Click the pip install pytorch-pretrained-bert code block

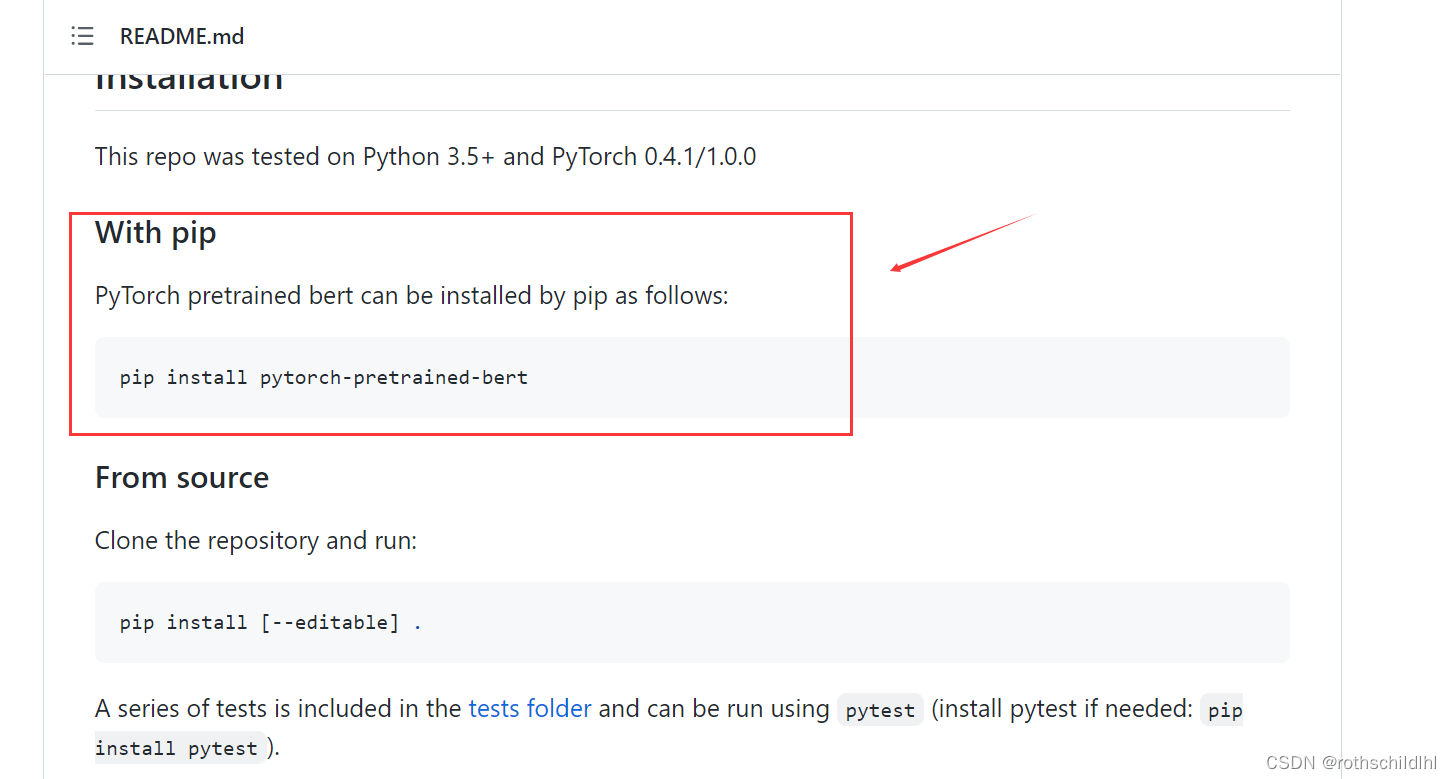(323, 378)
